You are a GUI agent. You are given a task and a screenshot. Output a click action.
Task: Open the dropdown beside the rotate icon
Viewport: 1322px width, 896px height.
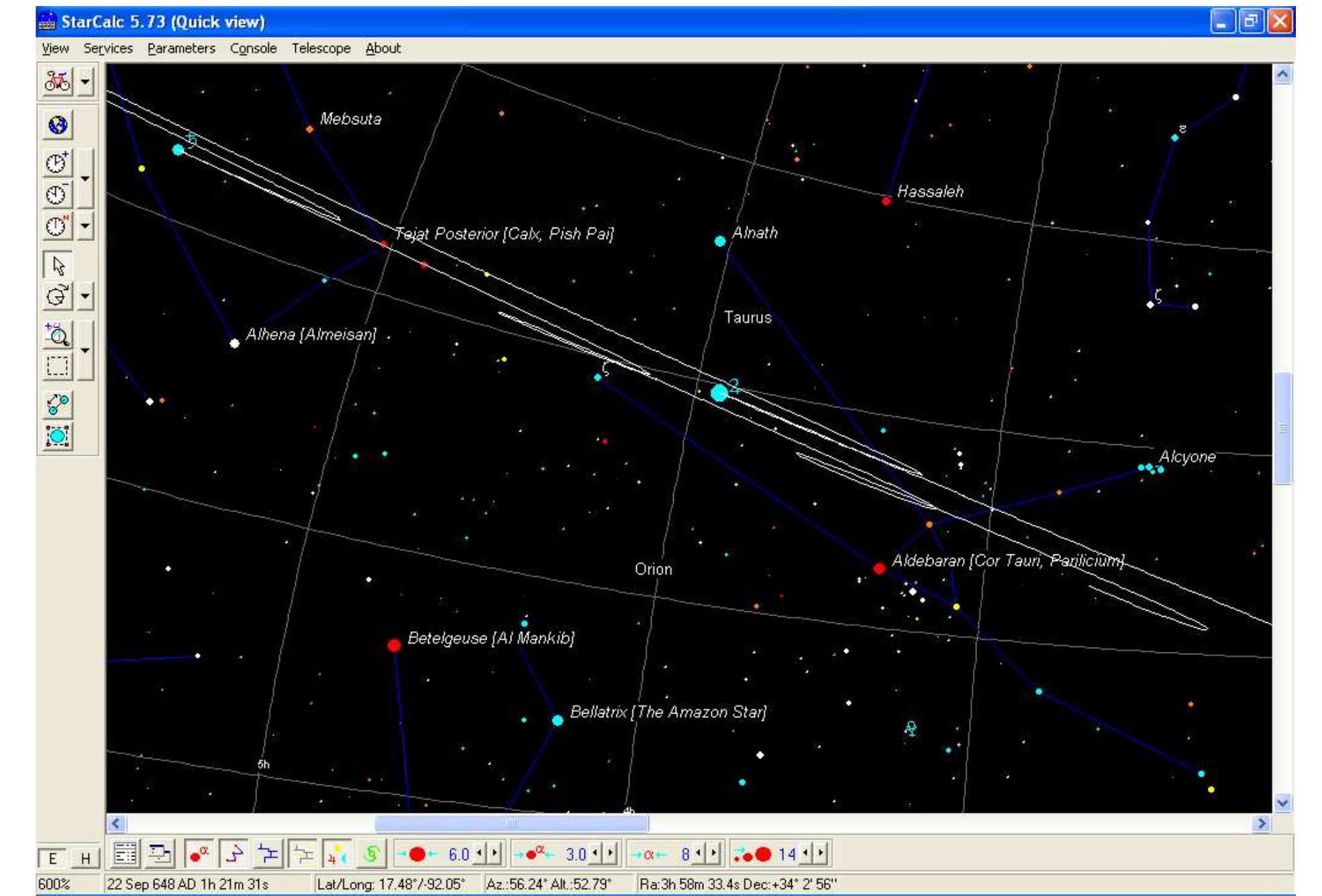(85, 296)
